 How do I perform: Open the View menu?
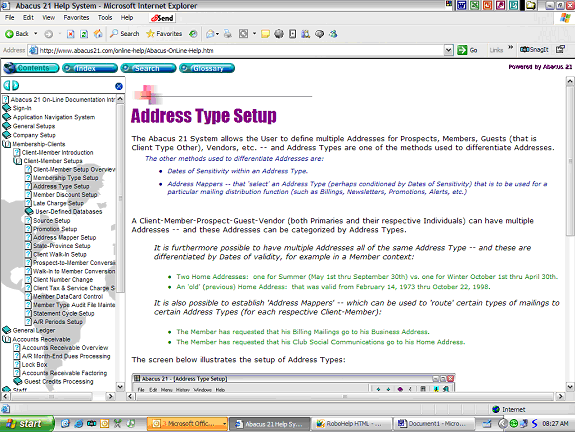tap(48, 18)
